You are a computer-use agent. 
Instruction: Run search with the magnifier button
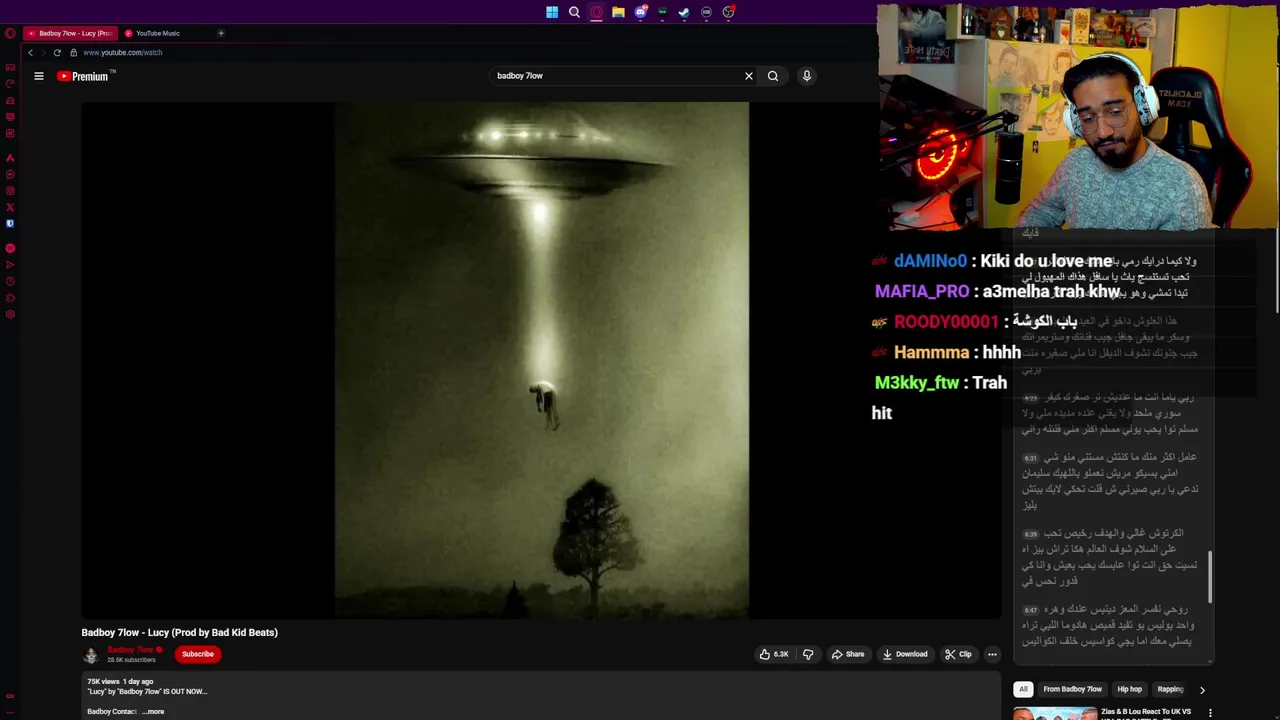tap(773, 76)
